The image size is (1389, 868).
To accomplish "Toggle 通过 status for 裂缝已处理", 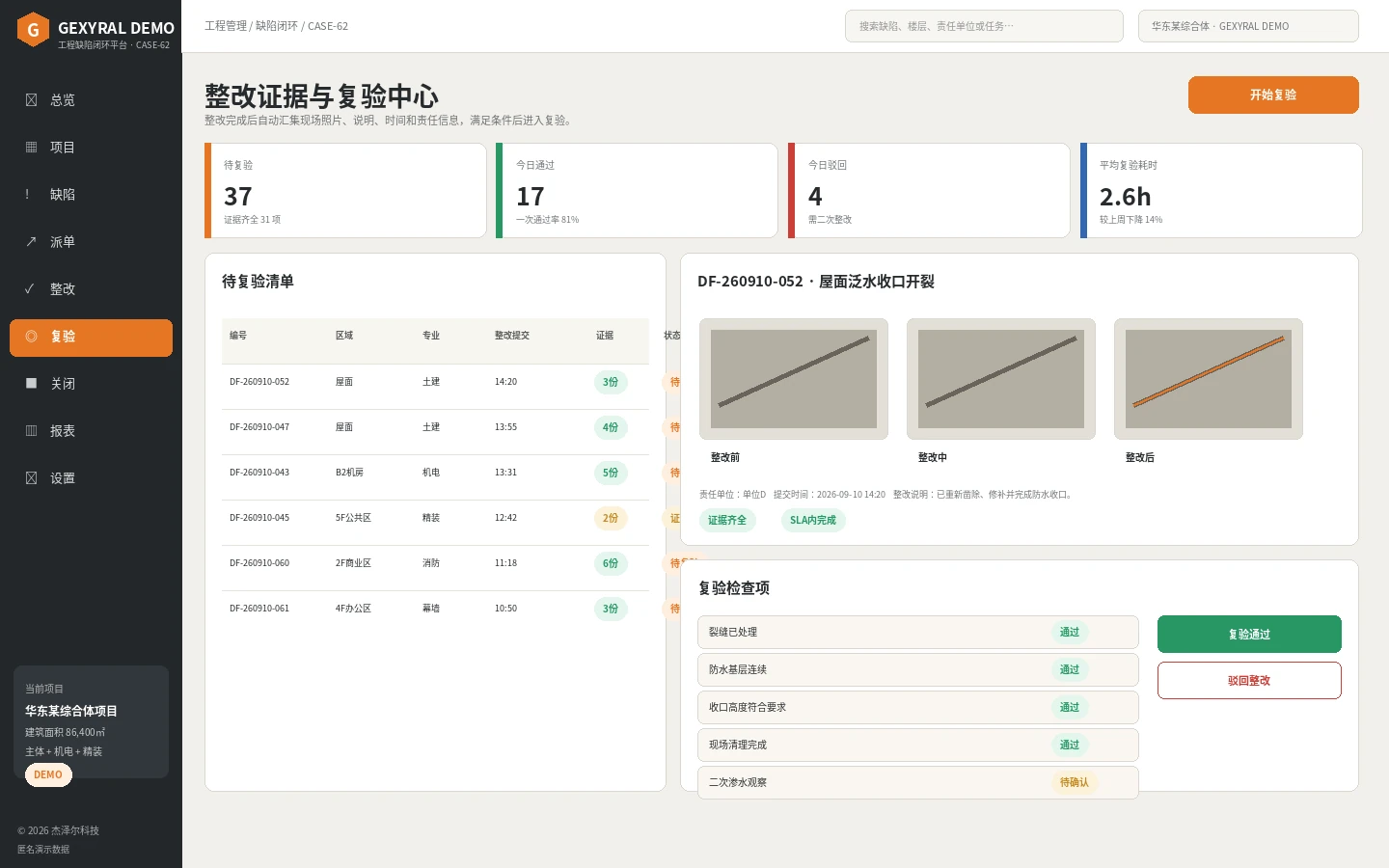I will (x=1070, y=632).
